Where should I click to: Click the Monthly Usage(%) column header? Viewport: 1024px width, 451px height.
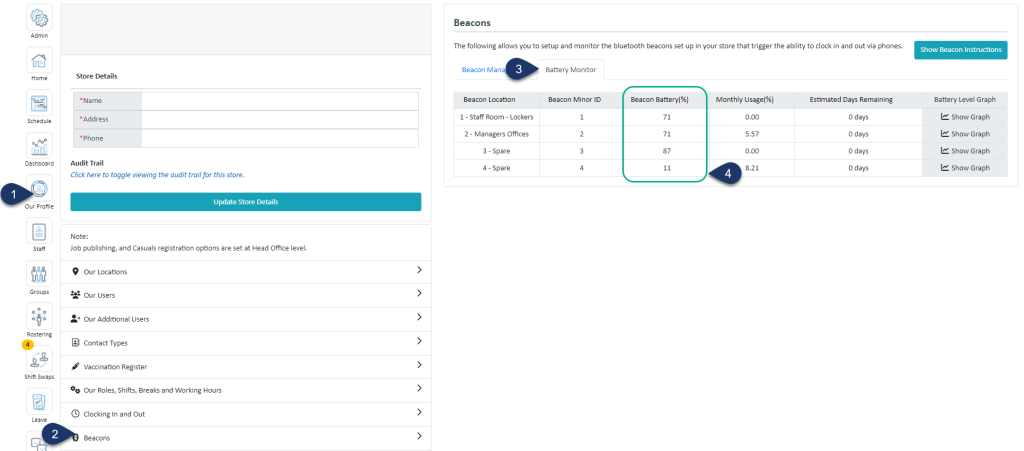744,100
